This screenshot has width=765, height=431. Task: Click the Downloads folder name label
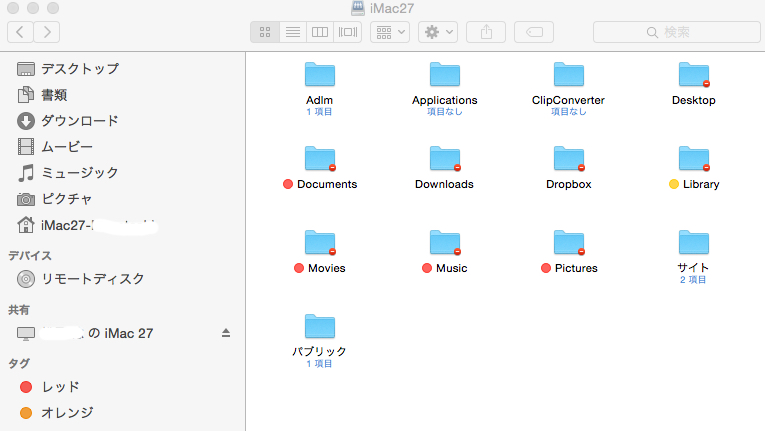tap(444, 184)
